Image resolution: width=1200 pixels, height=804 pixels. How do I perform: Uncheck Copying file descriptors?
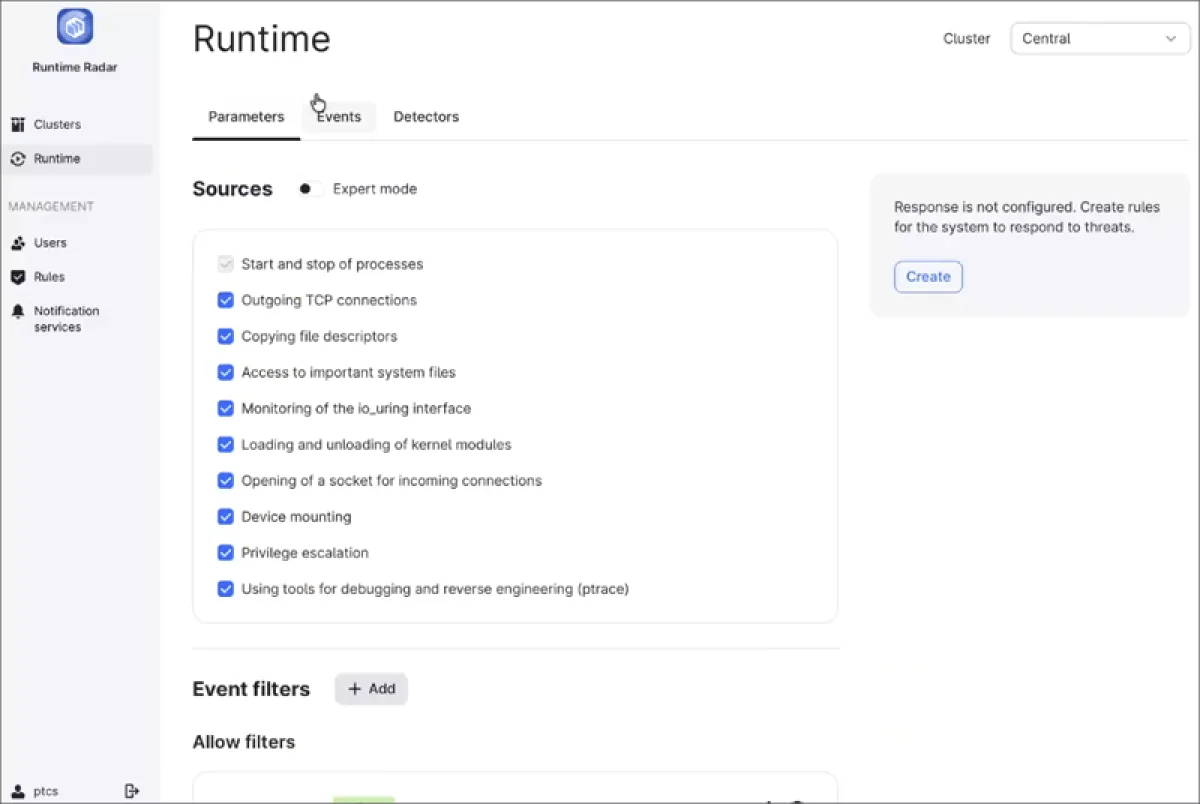click(225, 336)
